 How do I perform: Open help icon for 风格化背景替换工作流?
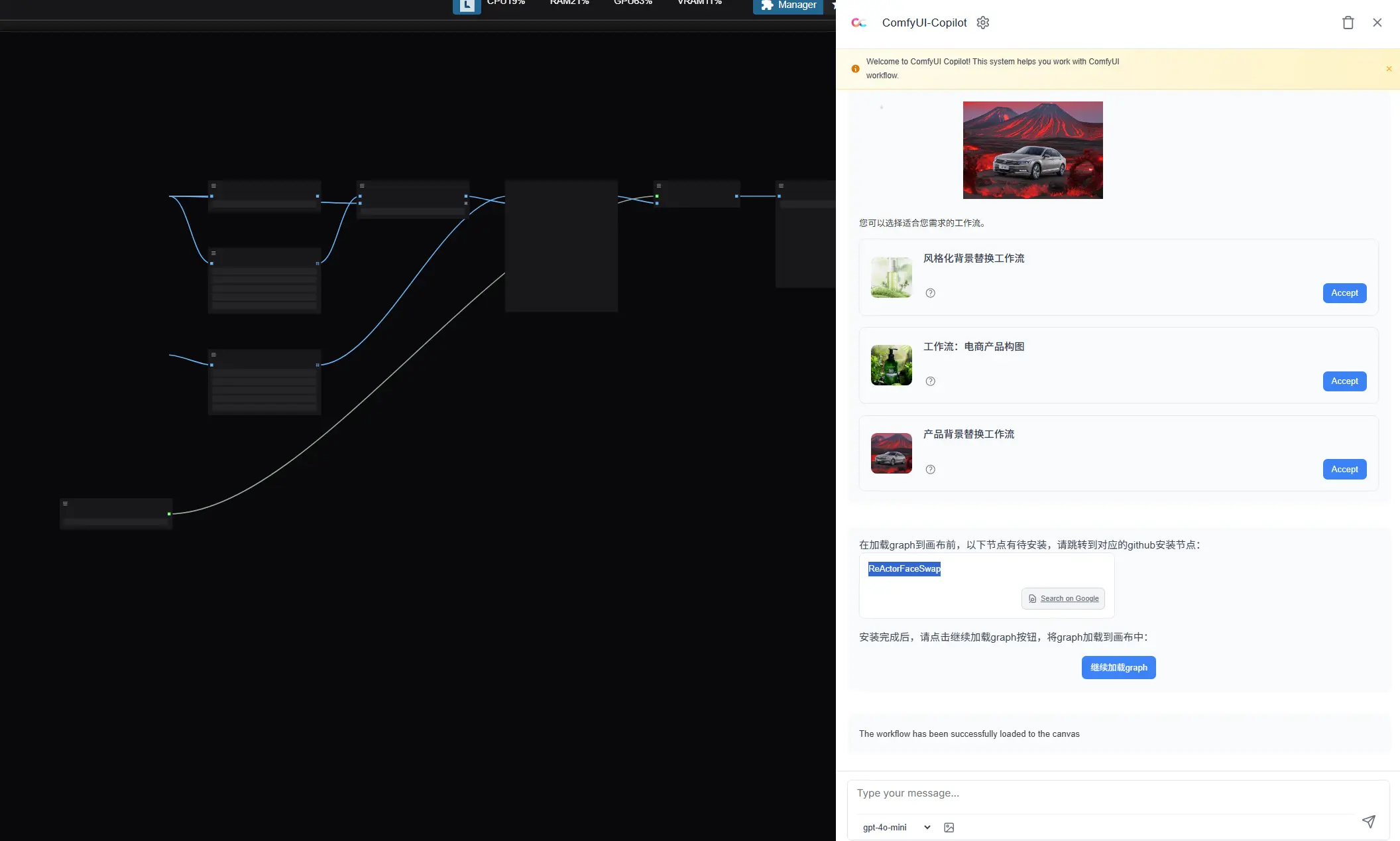coord(930,293)
